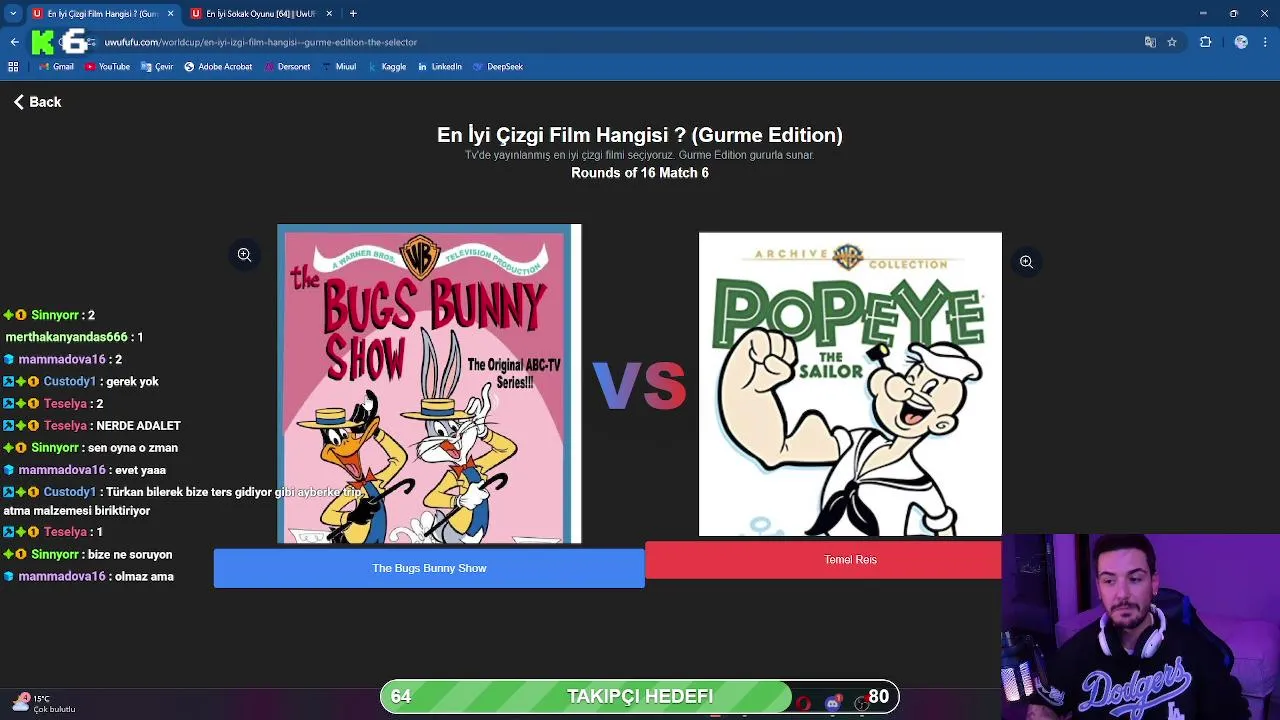Close the 'En İyi Çizgi Film Hangisi' tab
This screenshot has height=720, width=1280.
pyautogui.click(x=170, y=13)
